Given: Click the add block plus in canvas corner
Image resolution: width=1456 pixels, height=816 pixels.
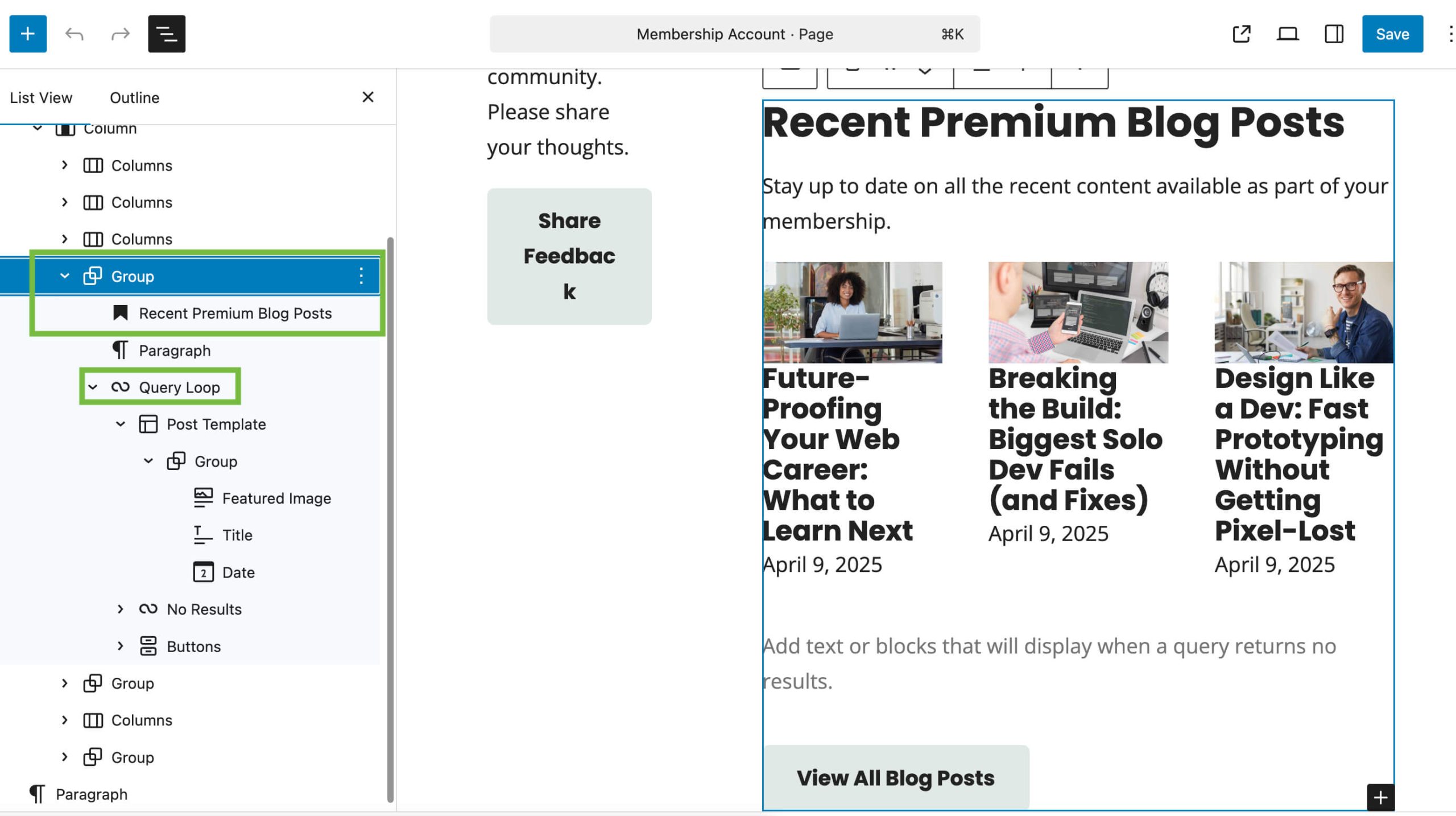Looking at the screenshot, I should (x=1380, y=798).
